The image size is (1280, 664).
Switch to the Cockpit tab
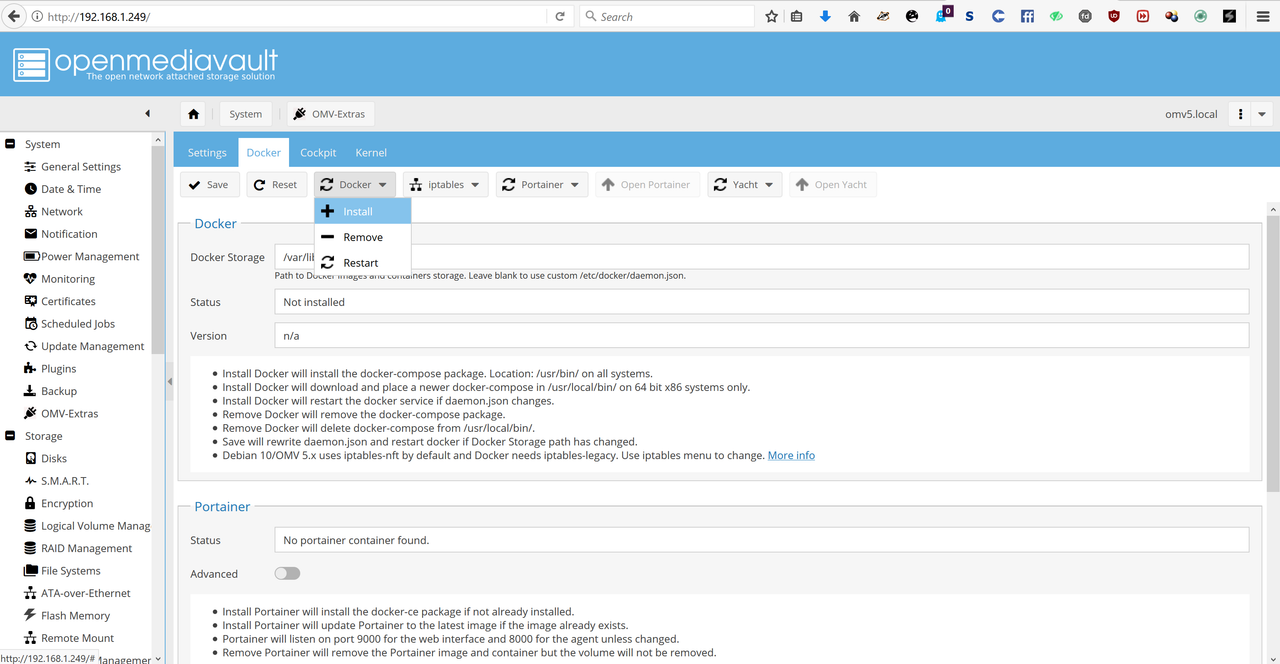point(318,153)
